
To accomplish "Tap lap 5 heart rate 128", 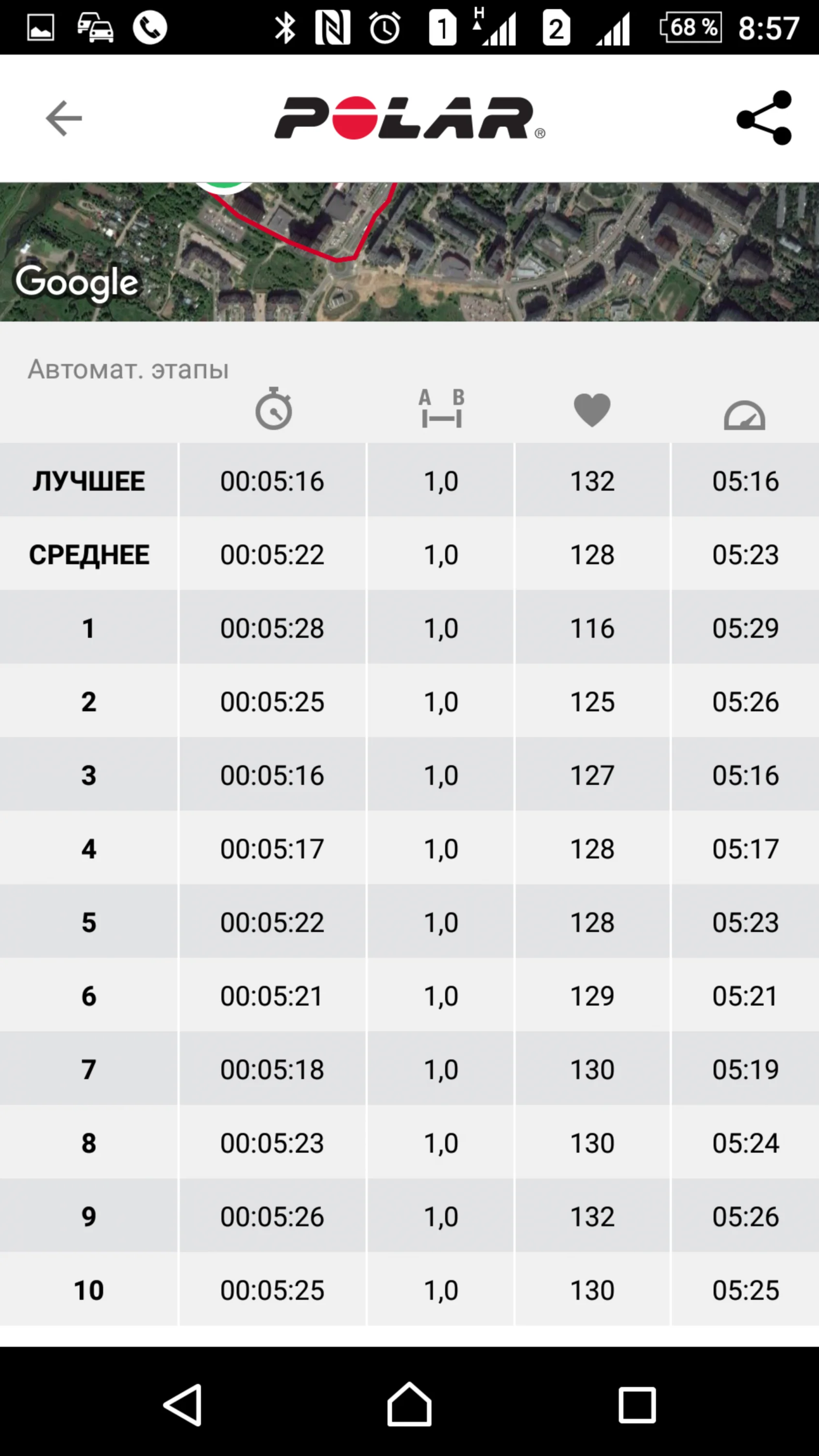I will 592,922.
